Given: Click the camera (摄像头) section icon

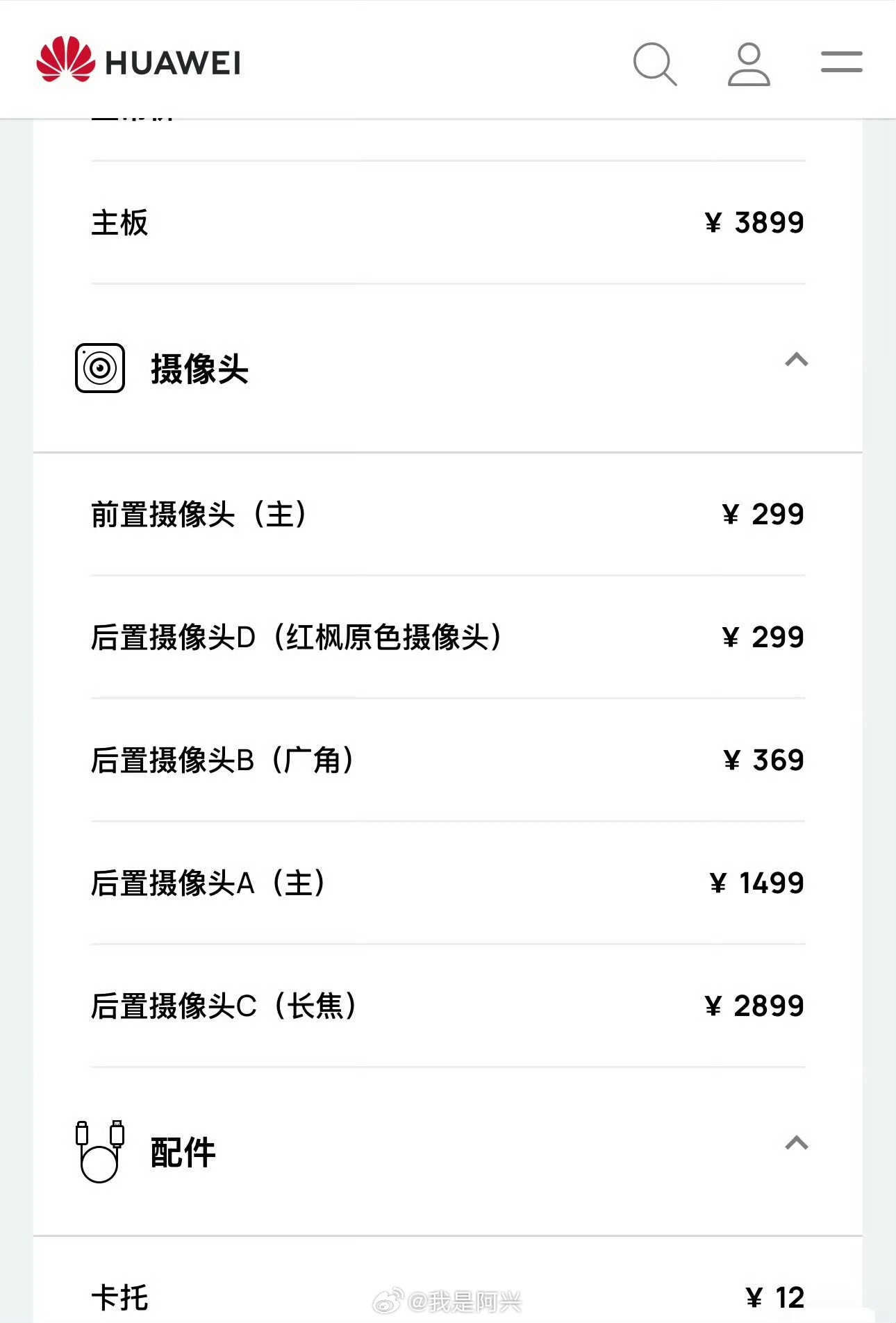Looking at the screenshot, I should point(100,368).
